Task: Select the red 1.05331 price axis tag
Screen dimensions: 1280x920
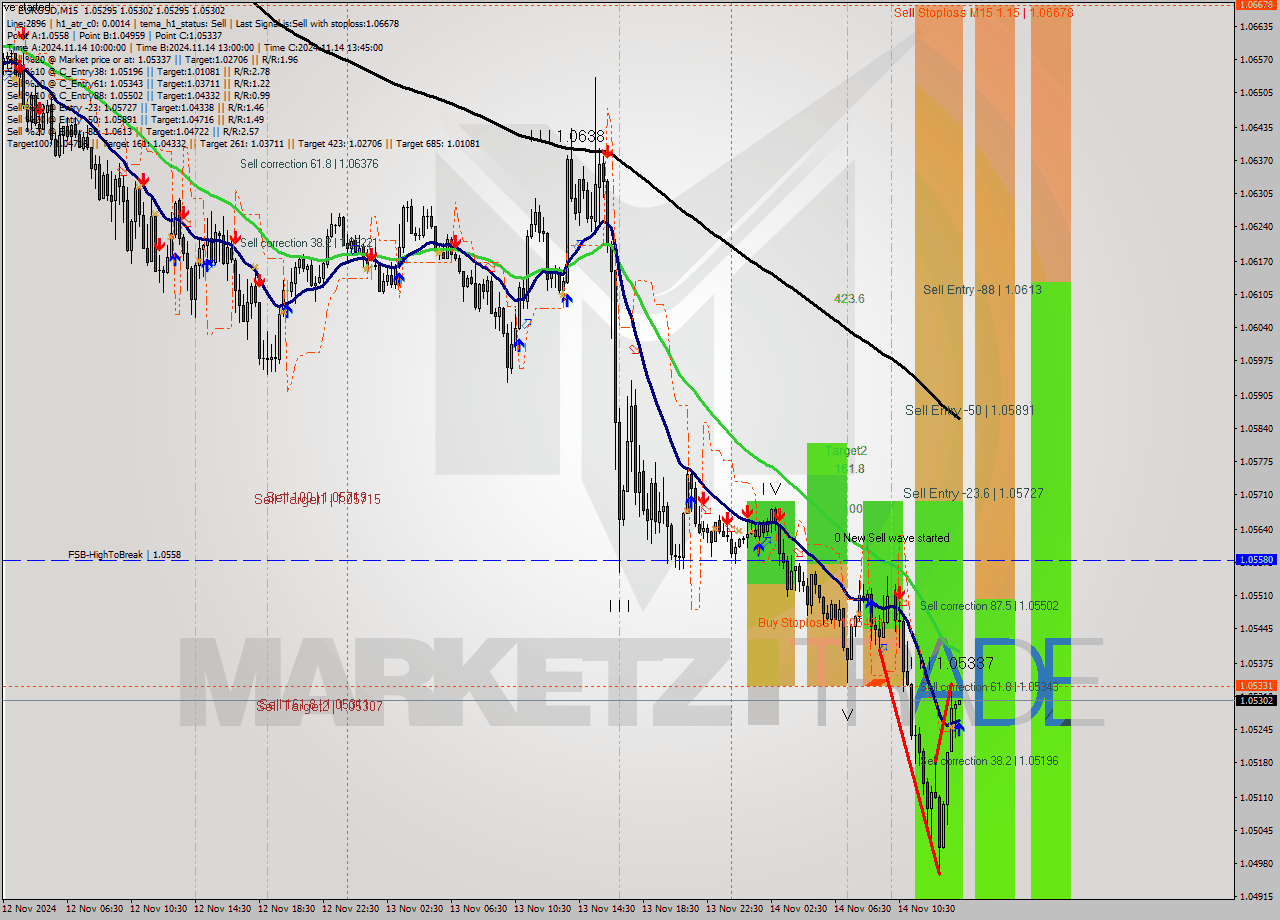Action: pyautogui.click(x=1256, y=686)
